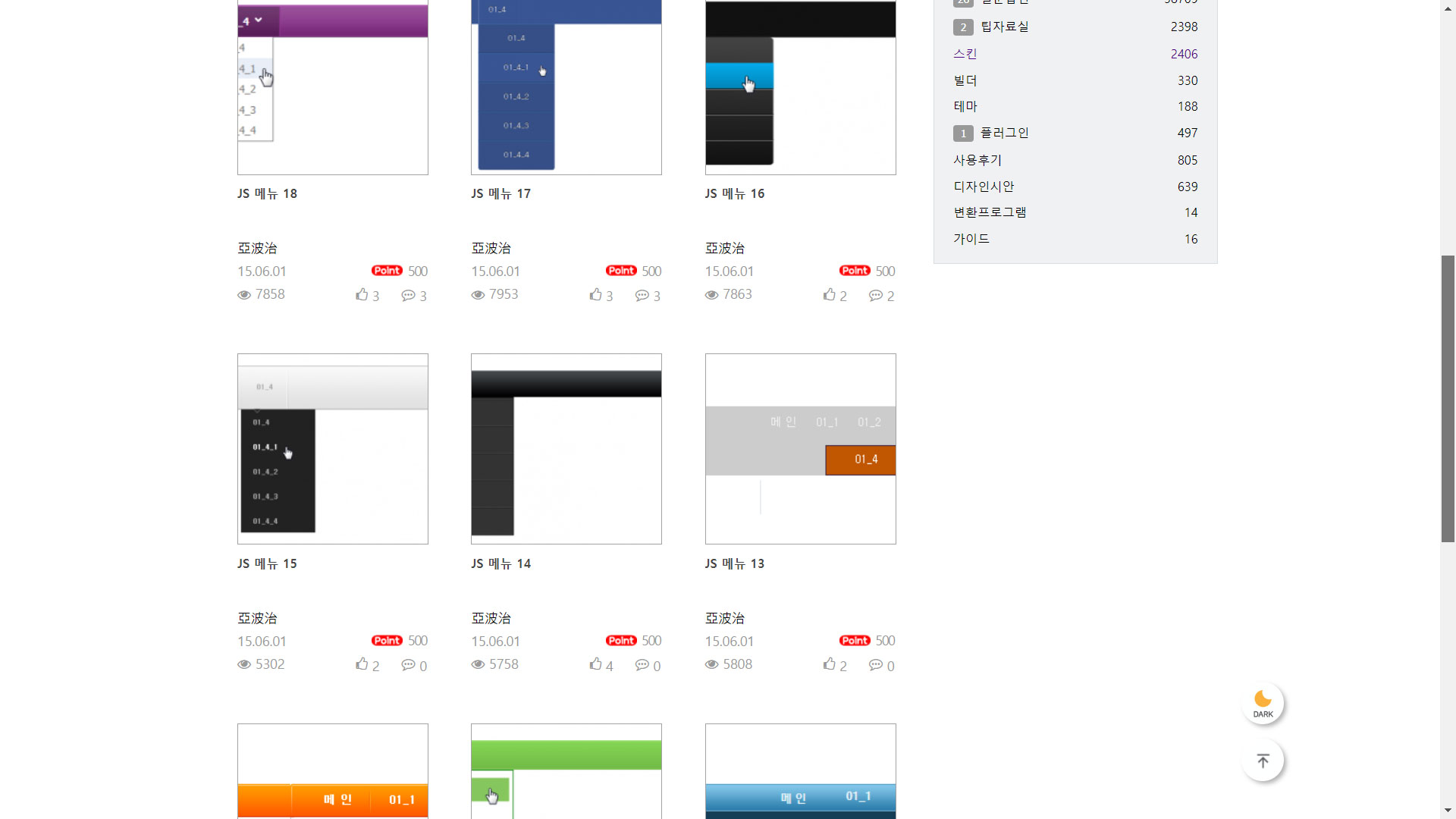Click the thumbs-up icon under JS 메뉴 18
1456x819 pixels.
pyautogui.click(x=362, y=294)
